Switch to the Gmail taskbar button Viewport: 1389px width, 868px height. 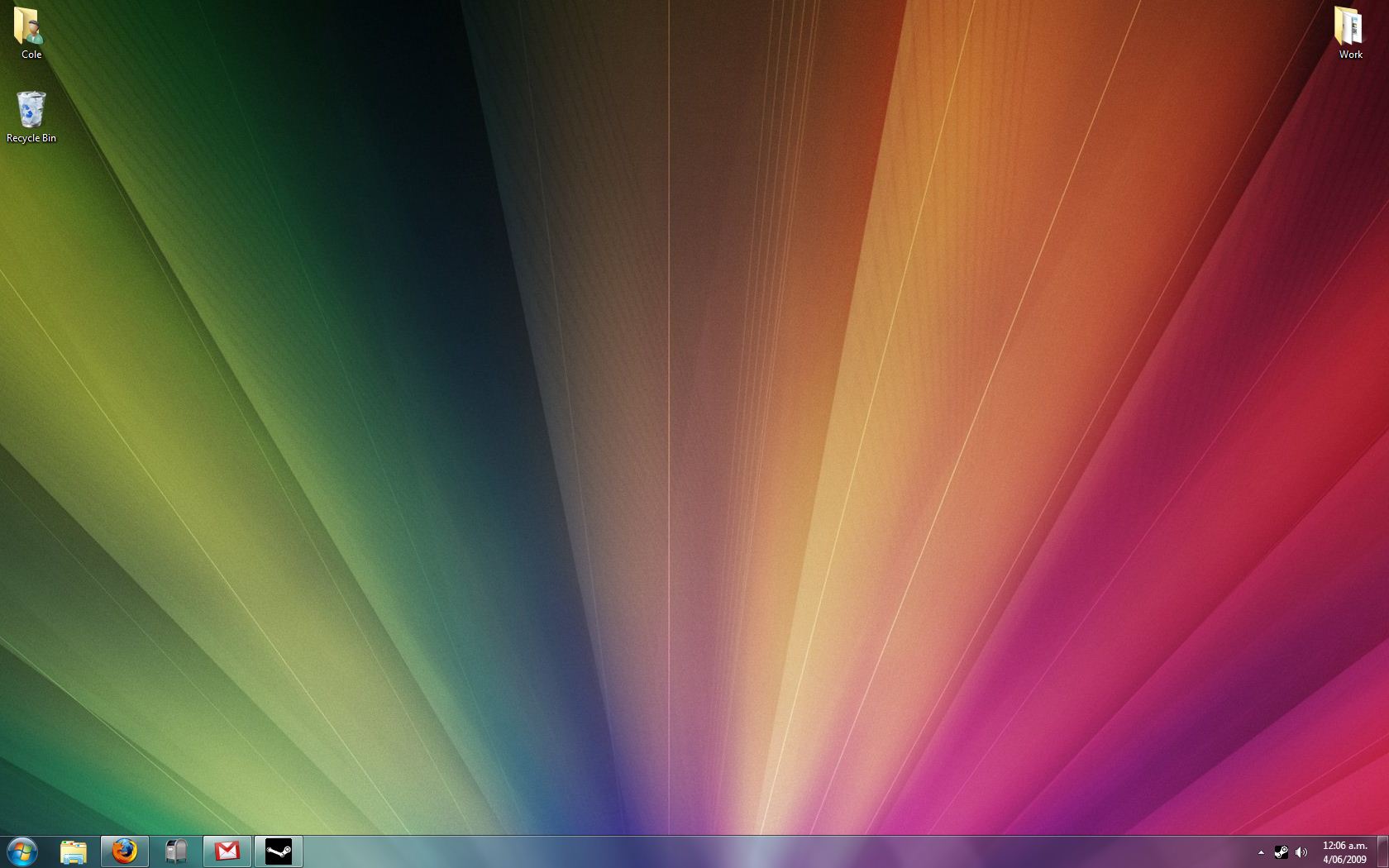tap(227, 851)
